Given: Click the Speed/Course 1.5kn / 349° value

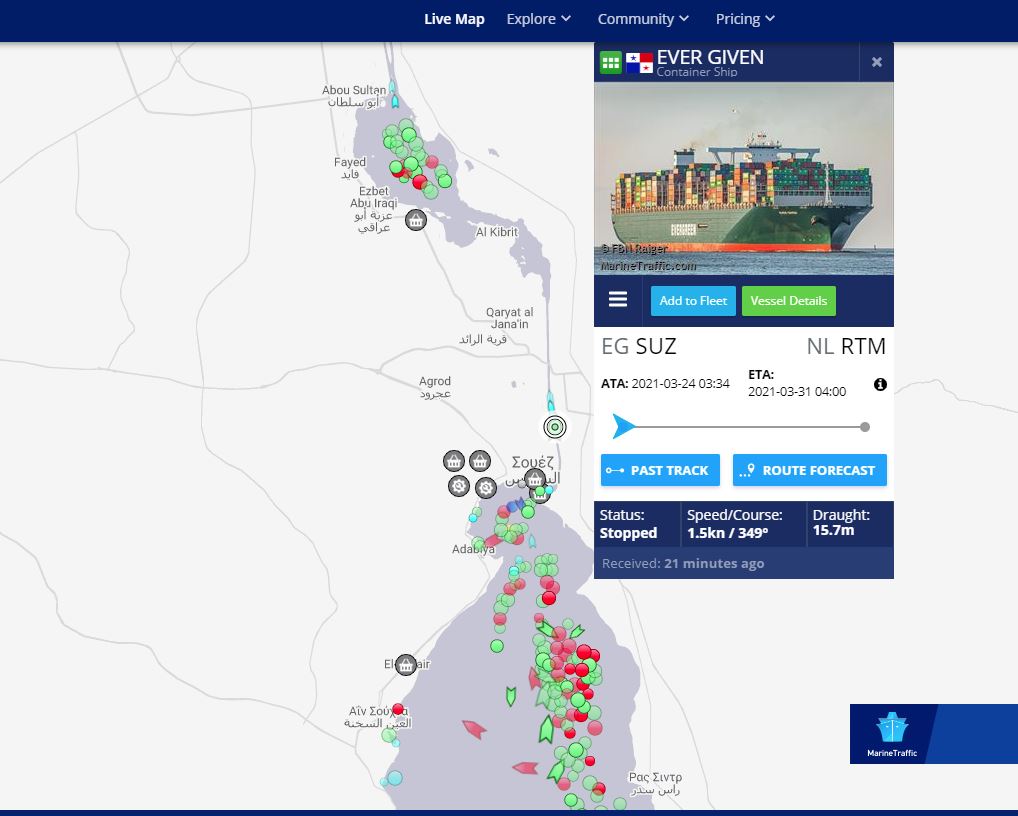Looking at the screenshot, I should pyautogui.click(x=727, y=533).
